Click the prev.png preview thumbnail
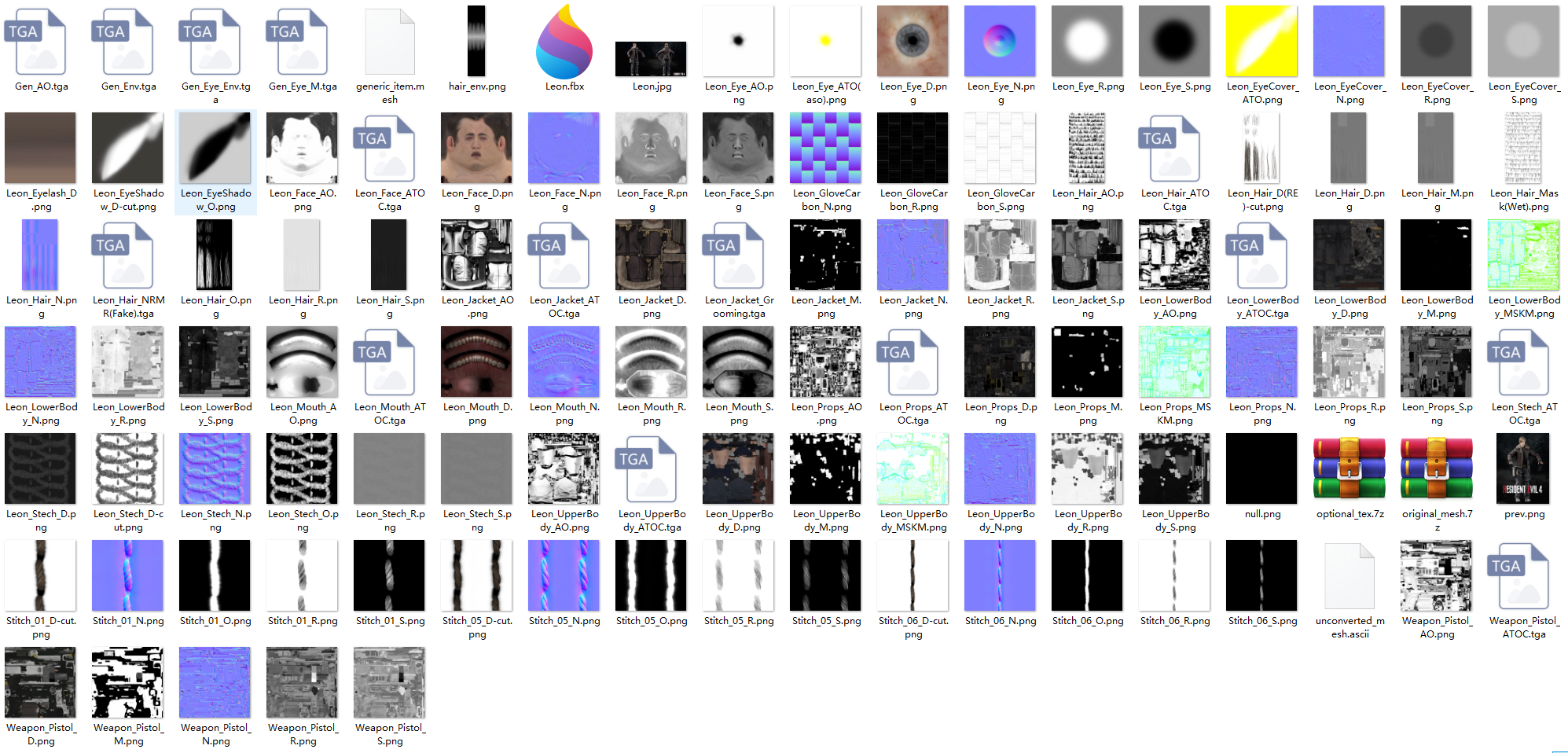The height and width of the screenshot is (753, 1568). [1523, 469]
